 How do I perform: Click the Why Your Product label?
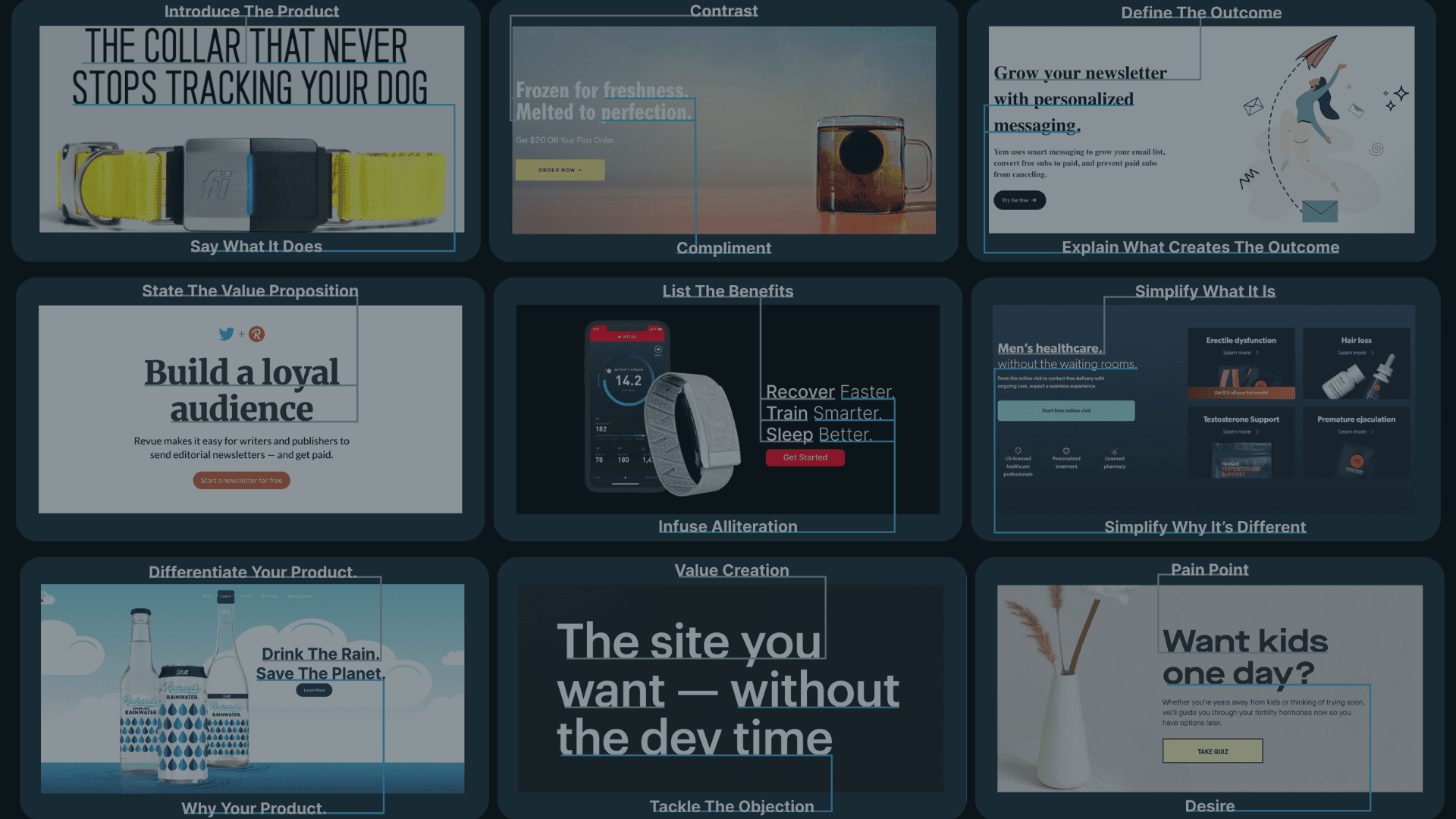254,808
